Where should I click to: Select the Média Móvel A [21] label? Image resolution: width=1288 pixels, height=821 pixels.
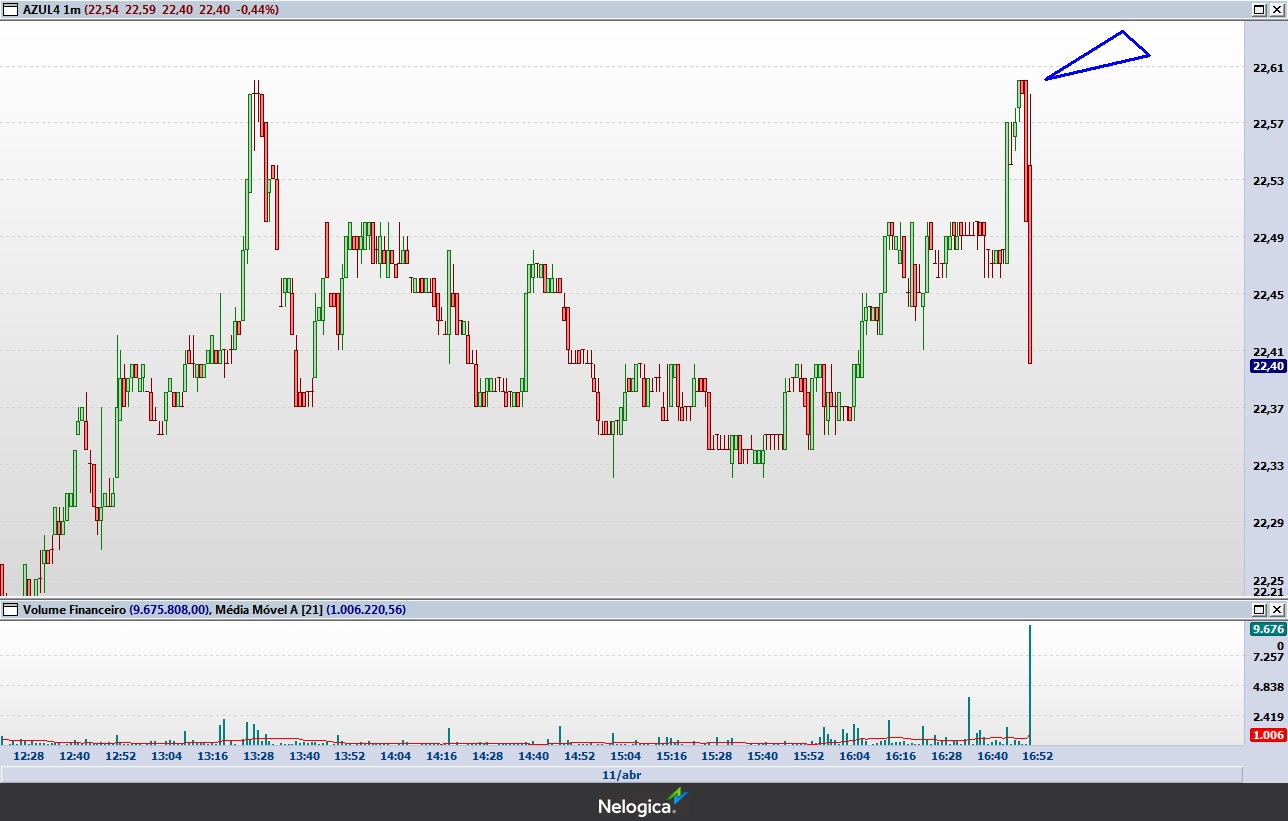click(x=268, y=609)
